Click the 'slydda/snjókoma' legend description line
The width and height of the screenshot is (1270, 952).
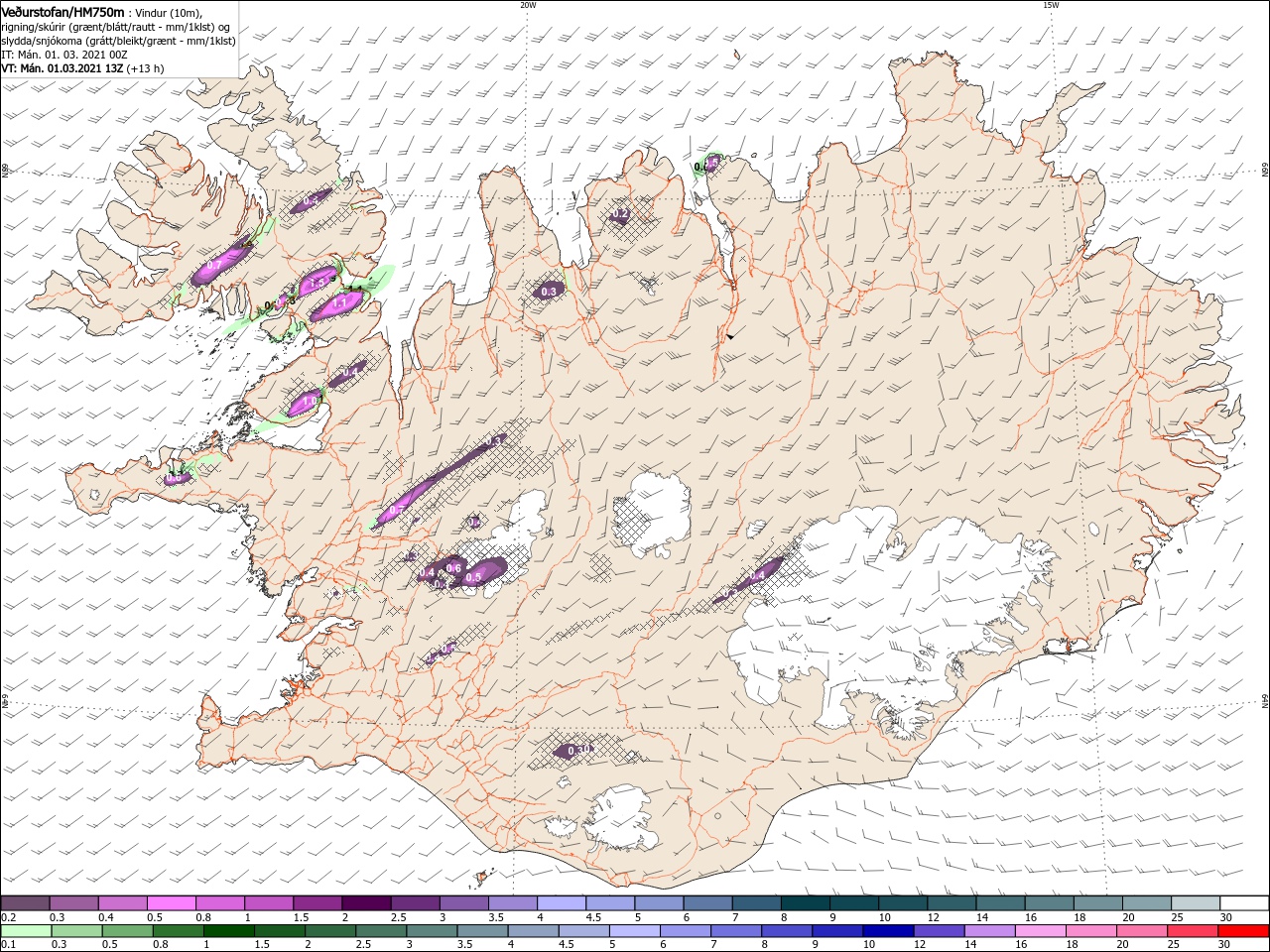pyautogui.click(x=118, y=41)
